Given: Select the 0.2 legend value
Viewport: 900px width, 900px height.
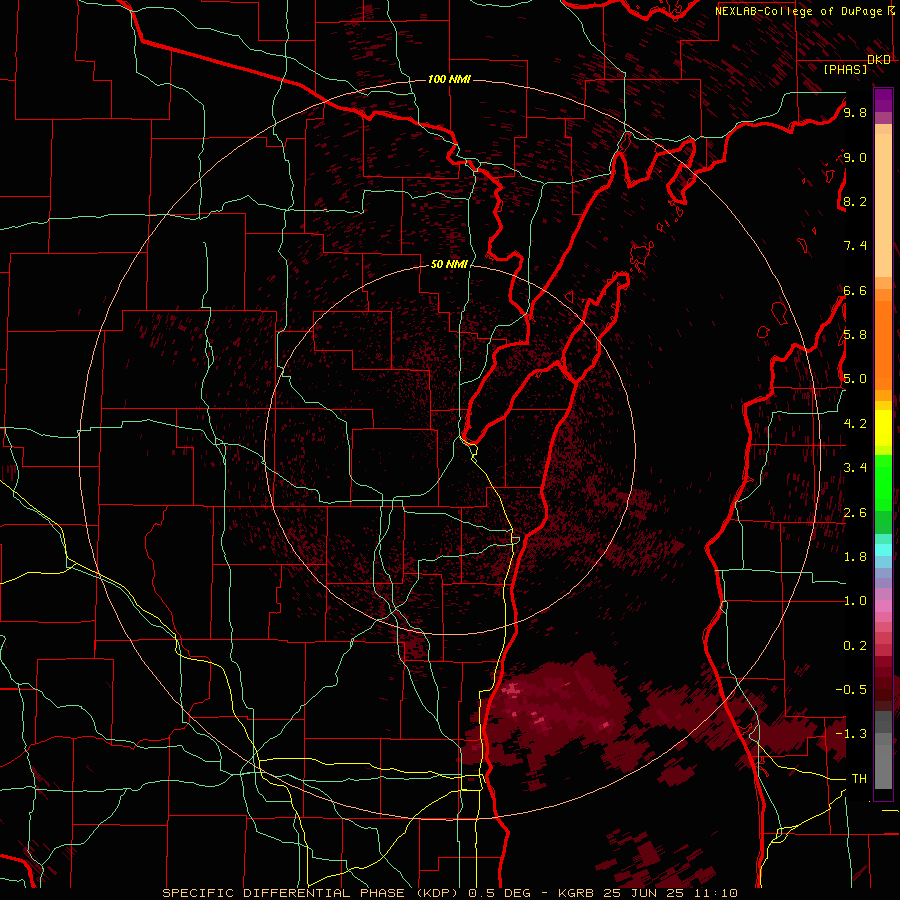Looking at the screenshot, I should click(x=855, y=645).
